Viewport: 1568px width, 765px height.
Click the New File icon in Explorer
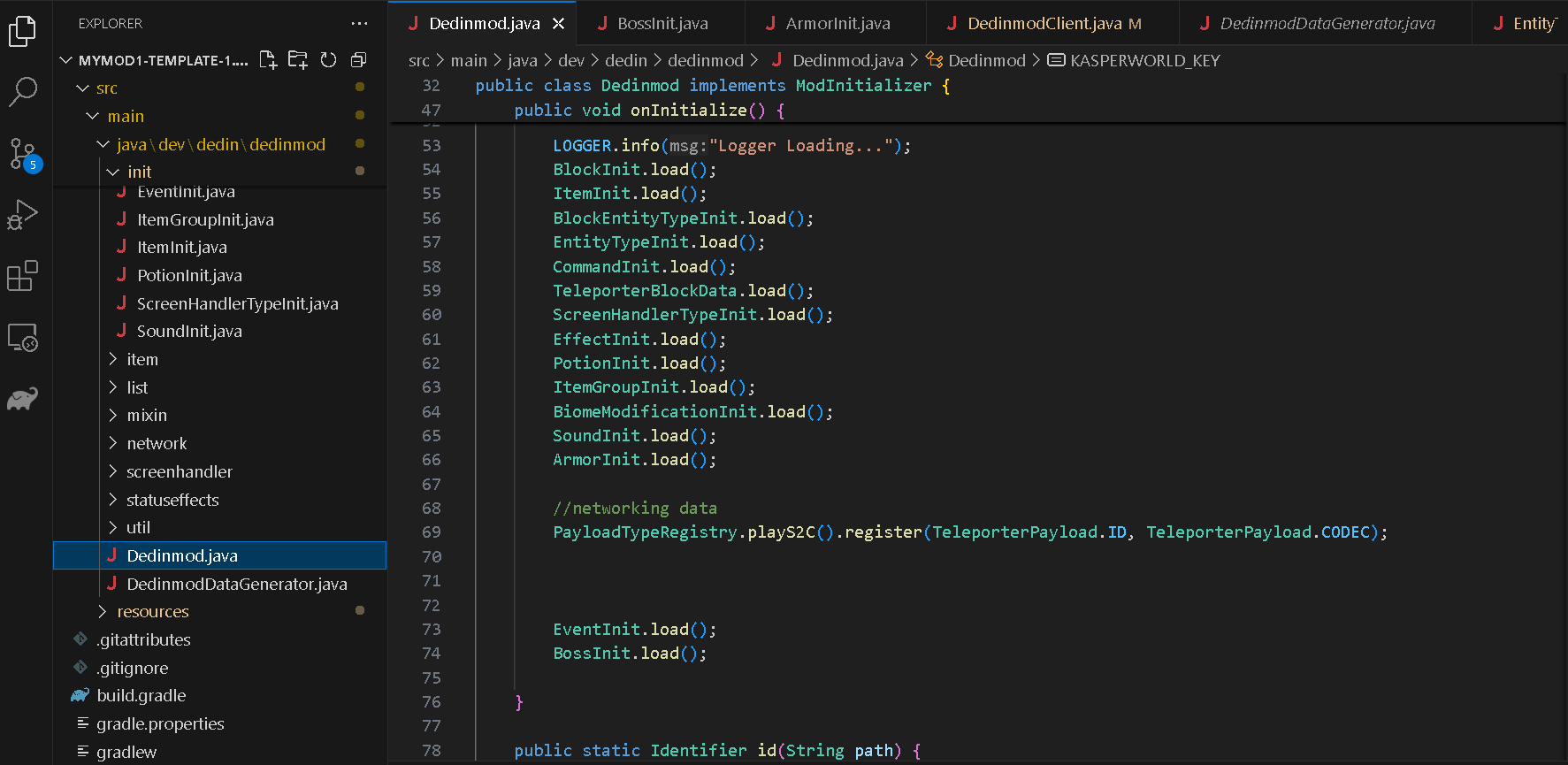click(x=268, y=60)
